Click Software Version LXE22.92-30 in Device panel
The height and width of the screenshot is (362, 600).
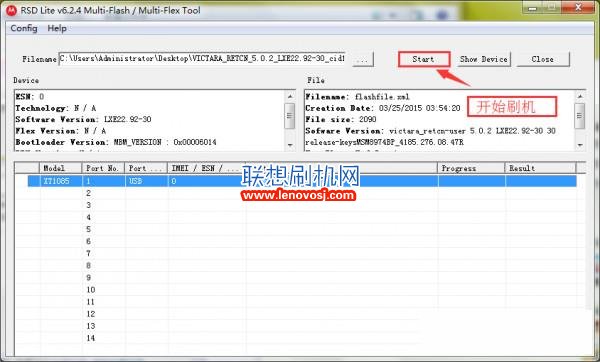pos(83,119)
